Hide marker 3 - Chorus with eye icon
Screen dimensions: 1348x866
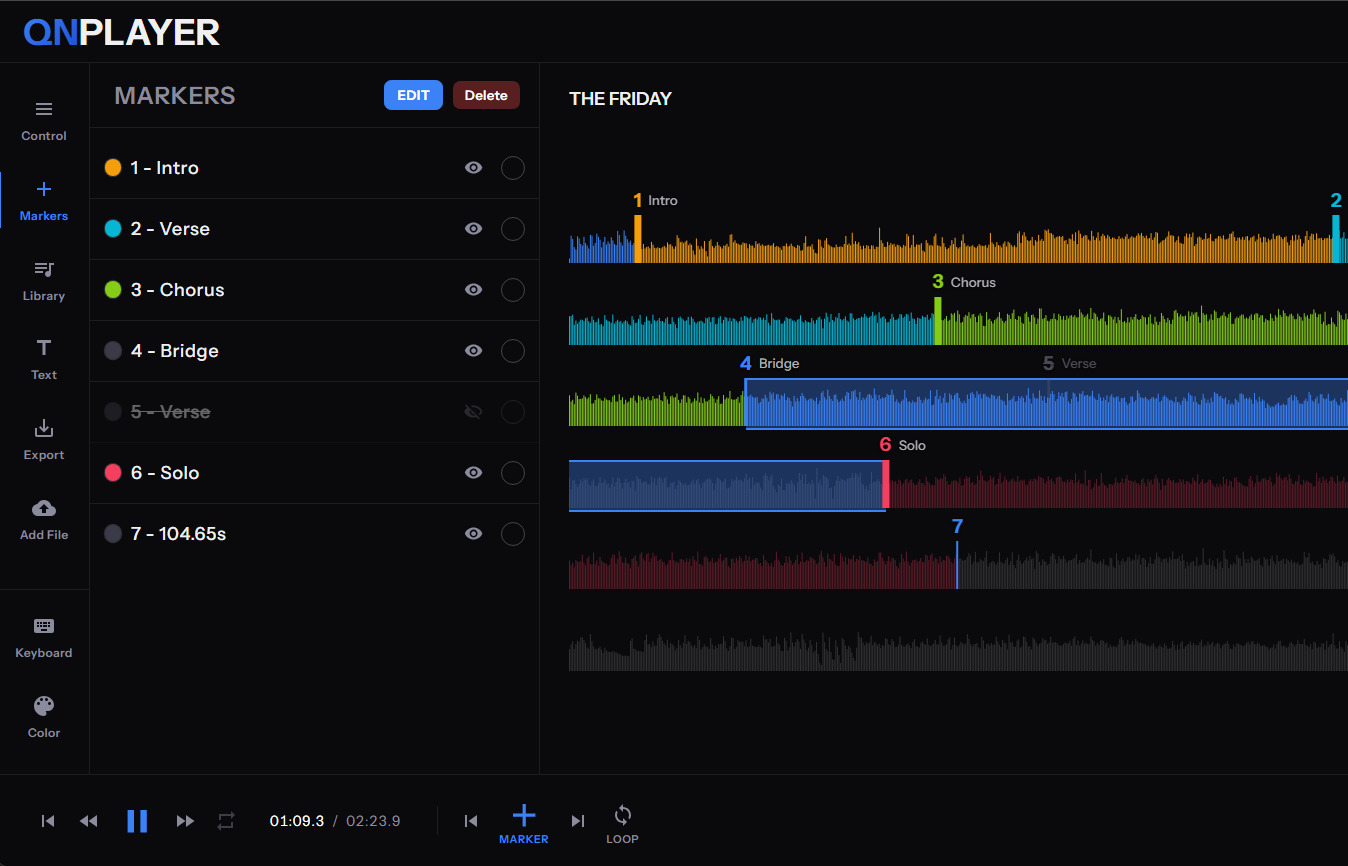click(474, 290)
